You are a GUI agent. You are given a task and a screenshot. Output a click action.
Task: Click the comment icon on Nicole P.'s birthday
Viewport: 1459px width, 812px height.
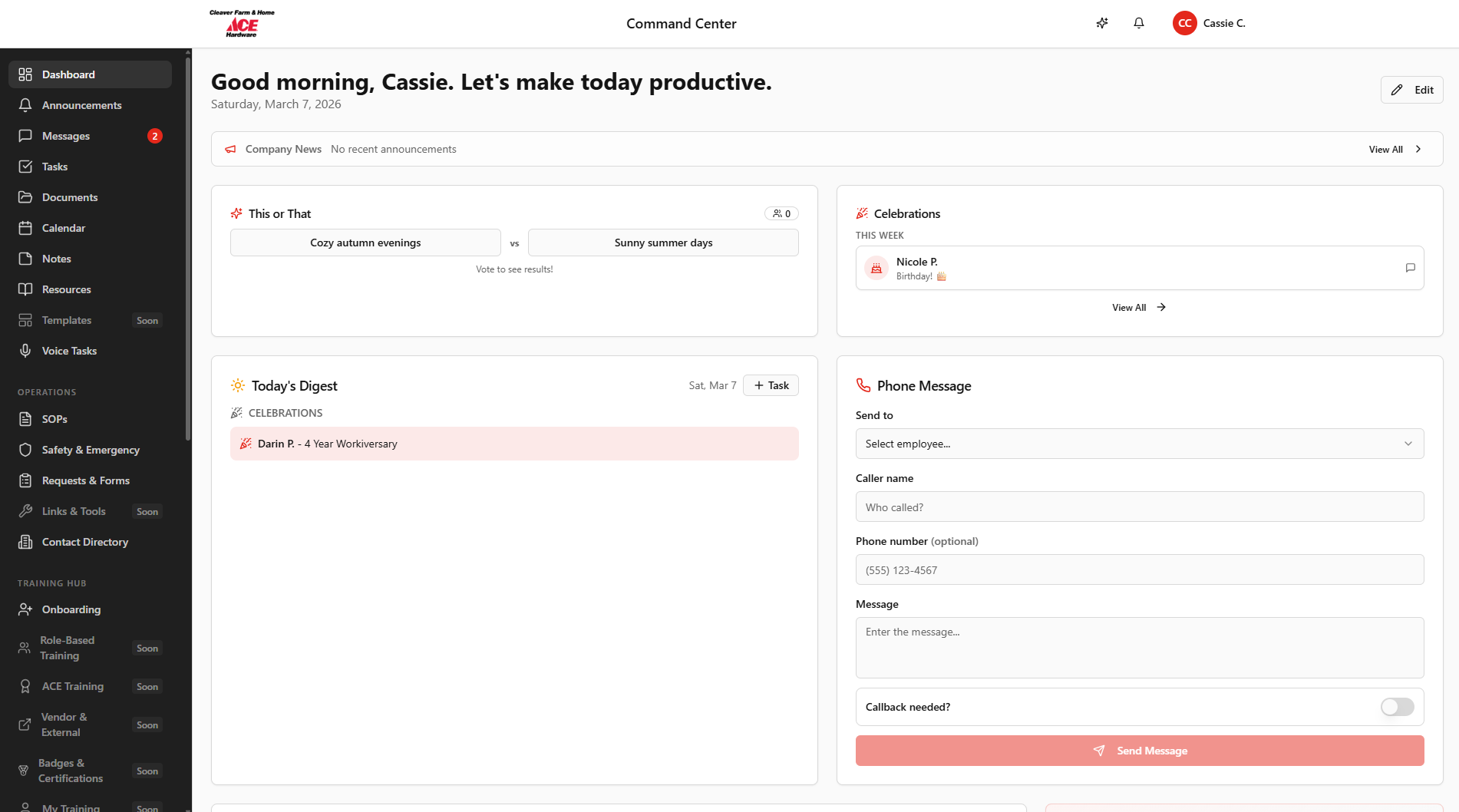(x=1410, y=268)
